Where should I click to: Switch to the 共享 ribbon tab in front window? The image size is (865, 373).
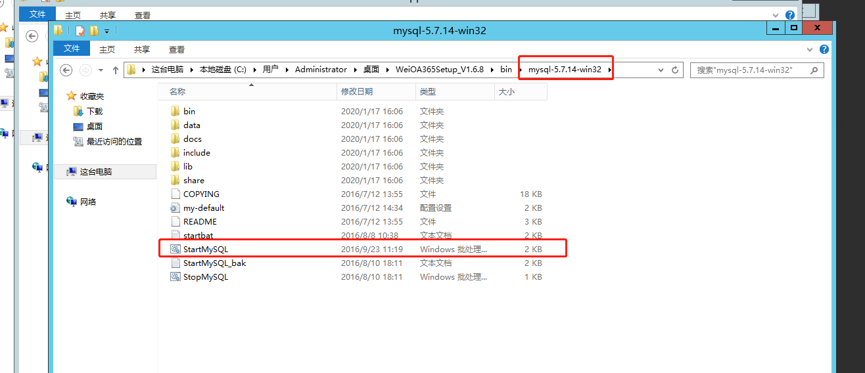coord(142,49)
